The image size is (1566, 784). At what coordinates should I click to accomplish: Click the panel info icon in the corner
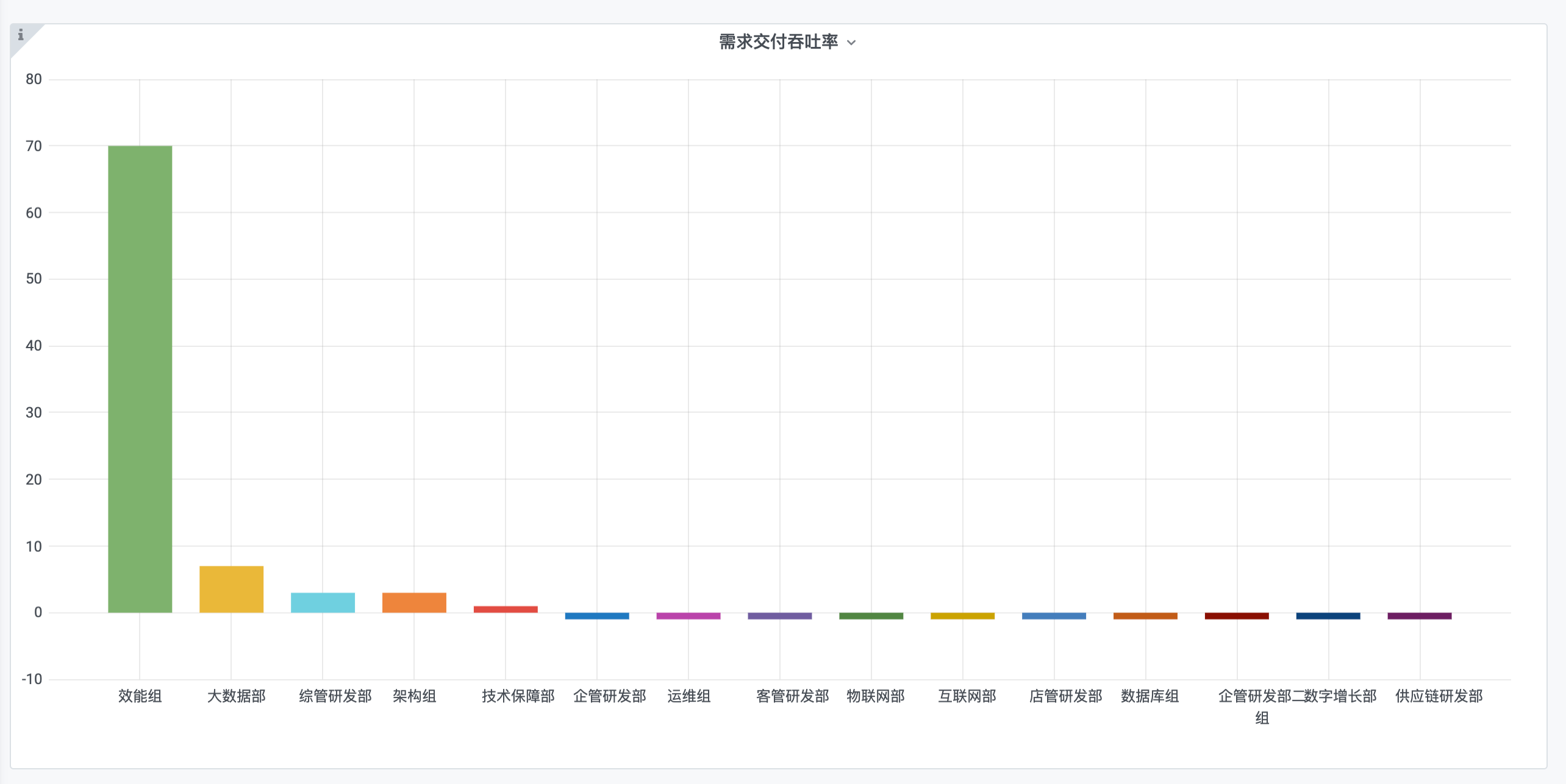[x=21, y=35]
